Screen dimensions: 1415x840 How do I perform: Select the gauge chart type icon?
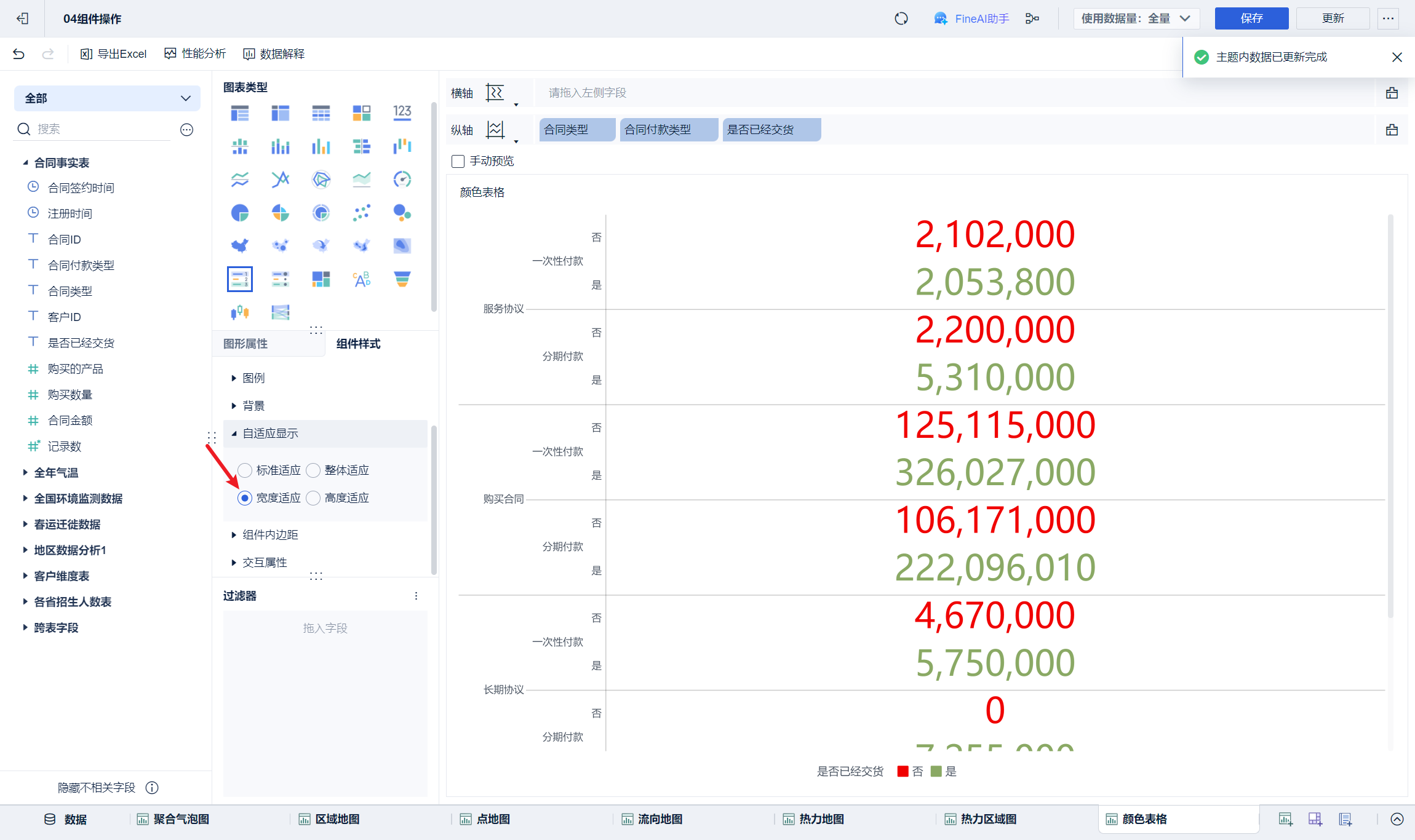(402, 180)
